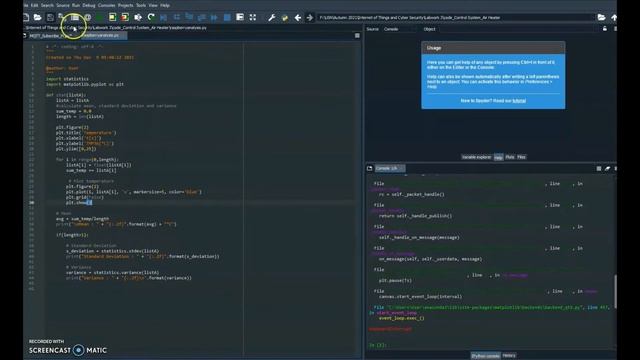Click the 'event_loop.exec_()' console line
The width and height of the screenshot is (640, 360).
click(402, 318)
